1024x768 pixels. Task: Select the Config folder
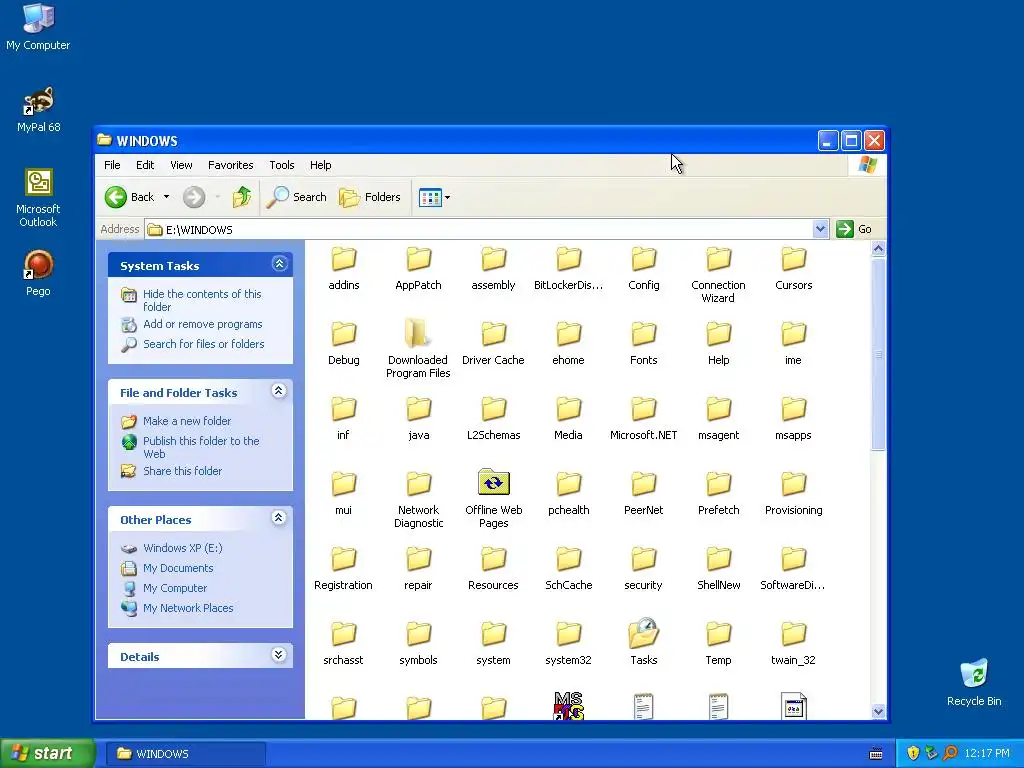643,268
